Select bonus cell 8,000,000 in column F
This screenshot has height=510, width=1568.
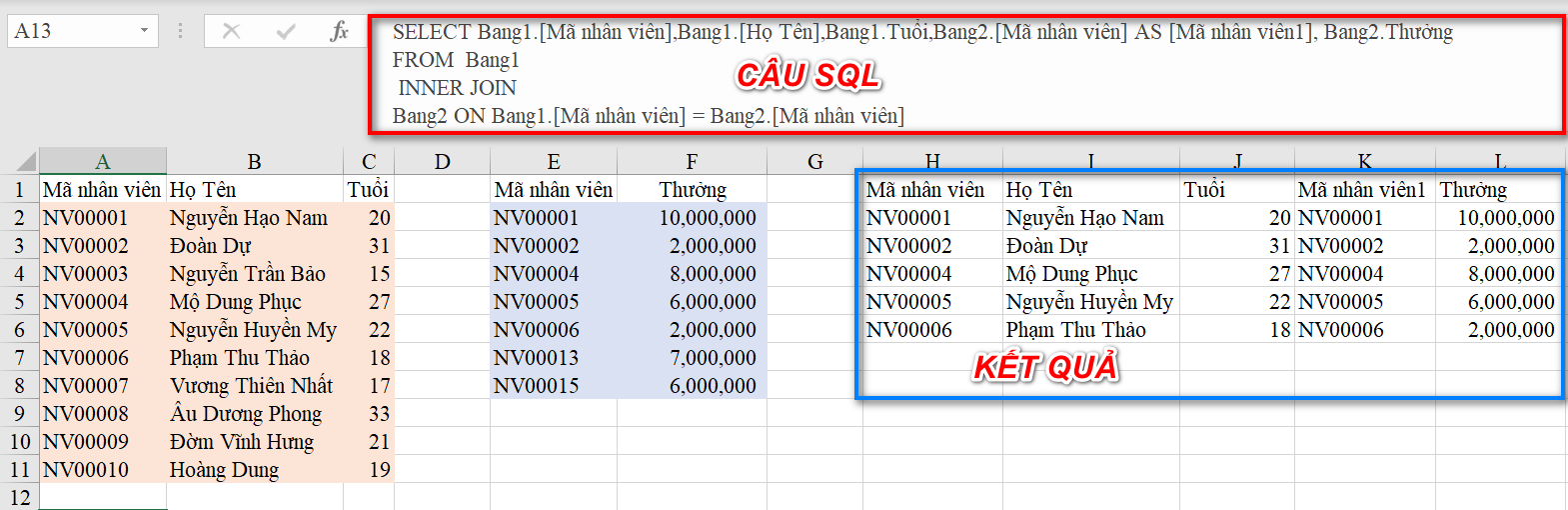pyautogui.click(x=692, y=274)
